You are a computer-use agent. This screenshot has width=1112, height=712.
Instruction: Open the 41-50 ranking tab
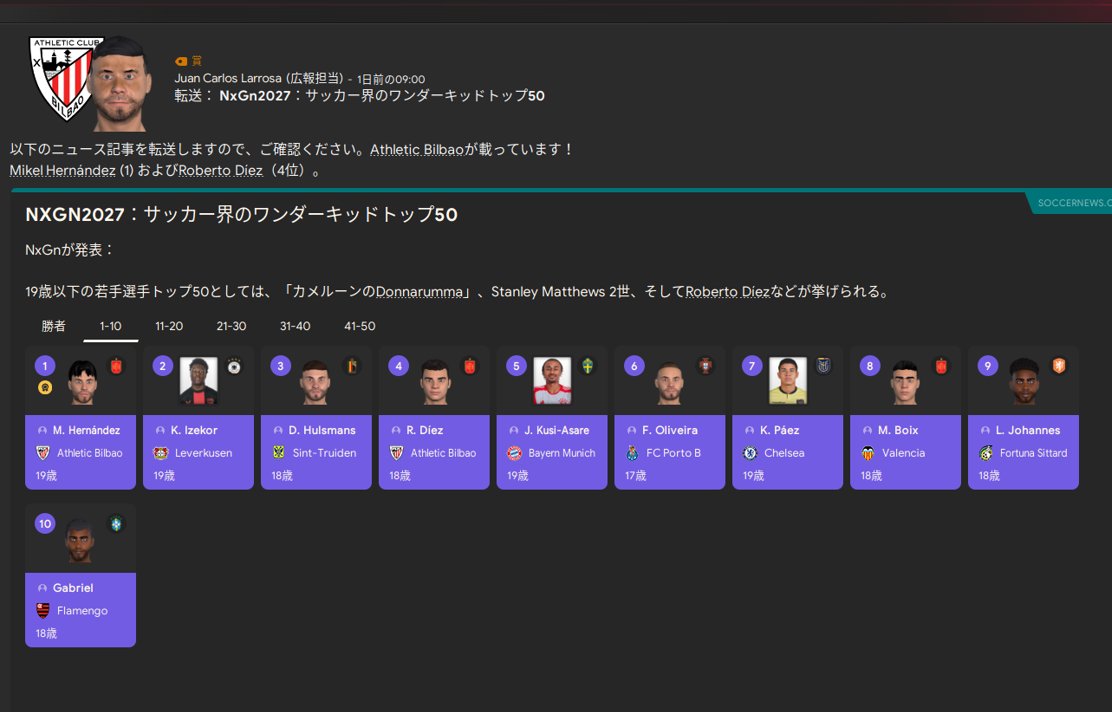(360, 326)
